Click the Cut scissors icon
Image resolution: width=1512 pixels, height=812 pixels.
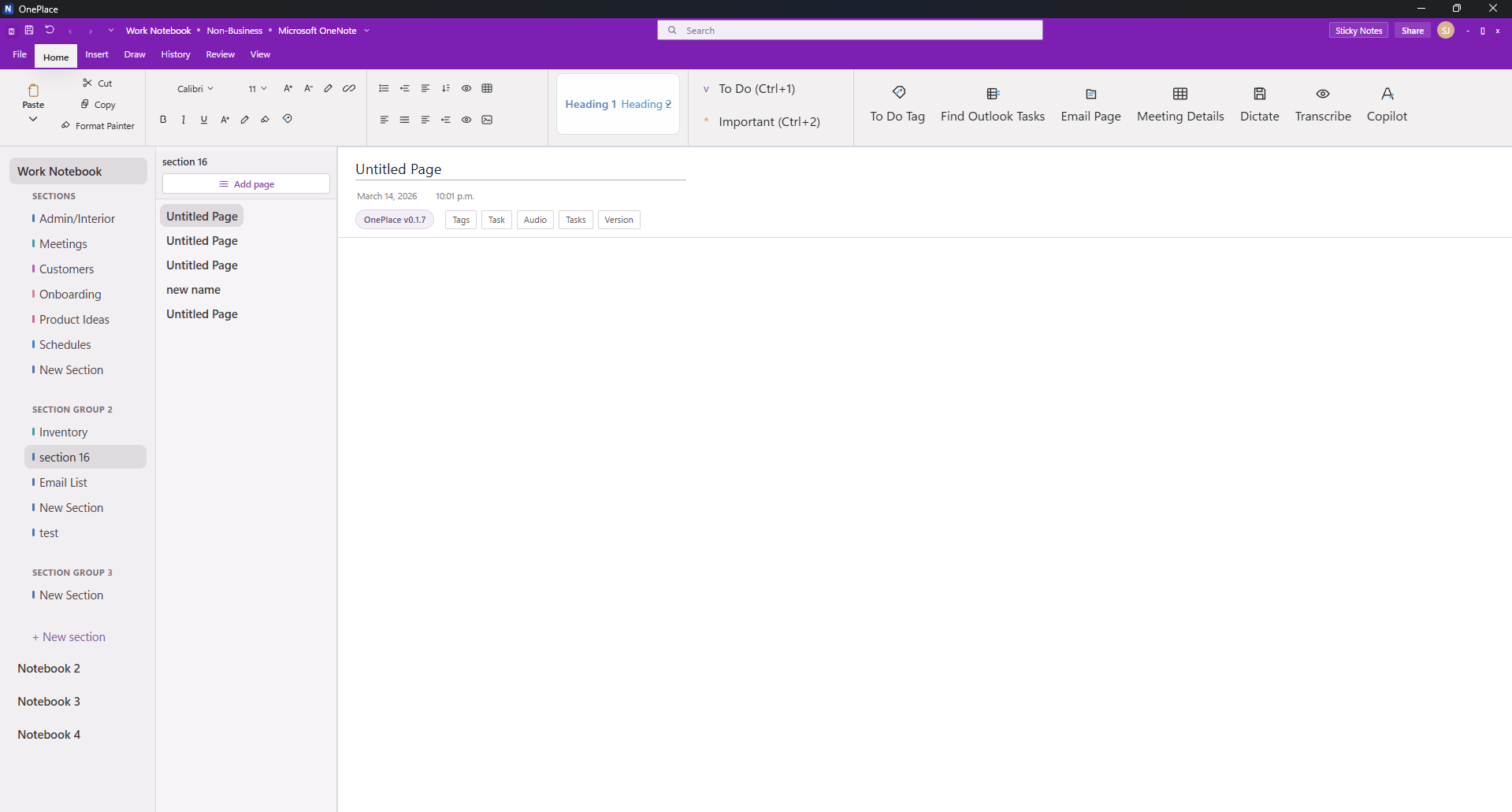(x=87, y=83)
